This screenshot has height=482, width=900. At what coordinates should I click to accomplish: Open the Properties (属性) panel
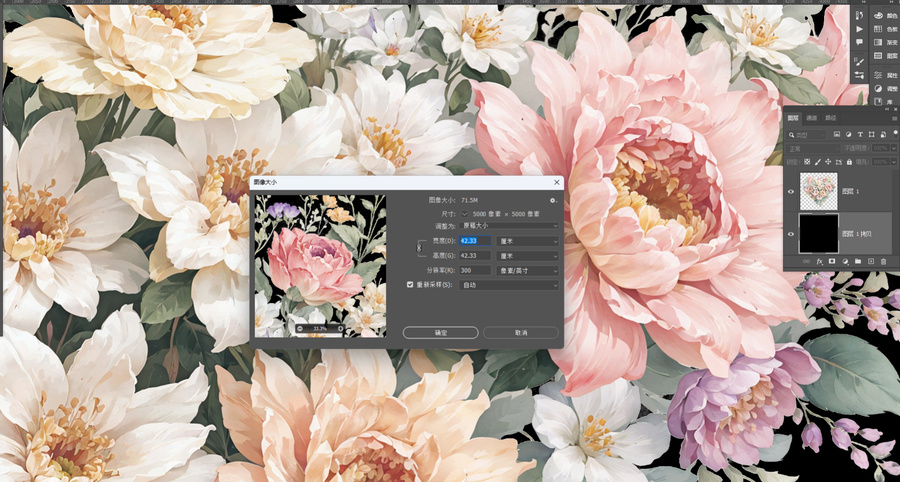click(884, 75)
